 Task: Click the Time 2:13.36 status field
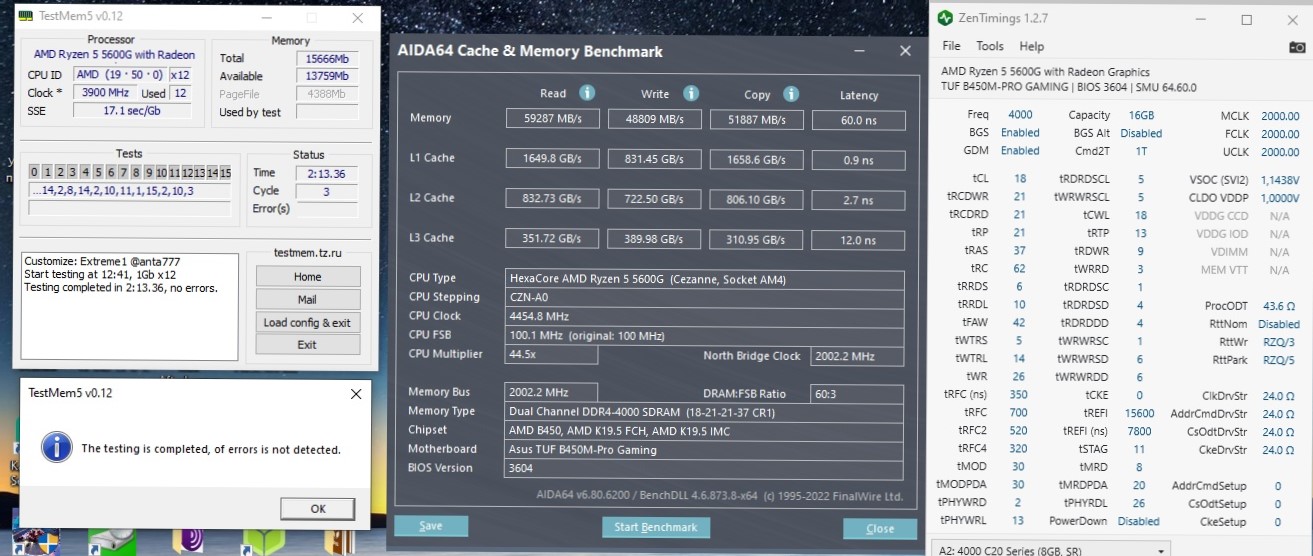326,173
